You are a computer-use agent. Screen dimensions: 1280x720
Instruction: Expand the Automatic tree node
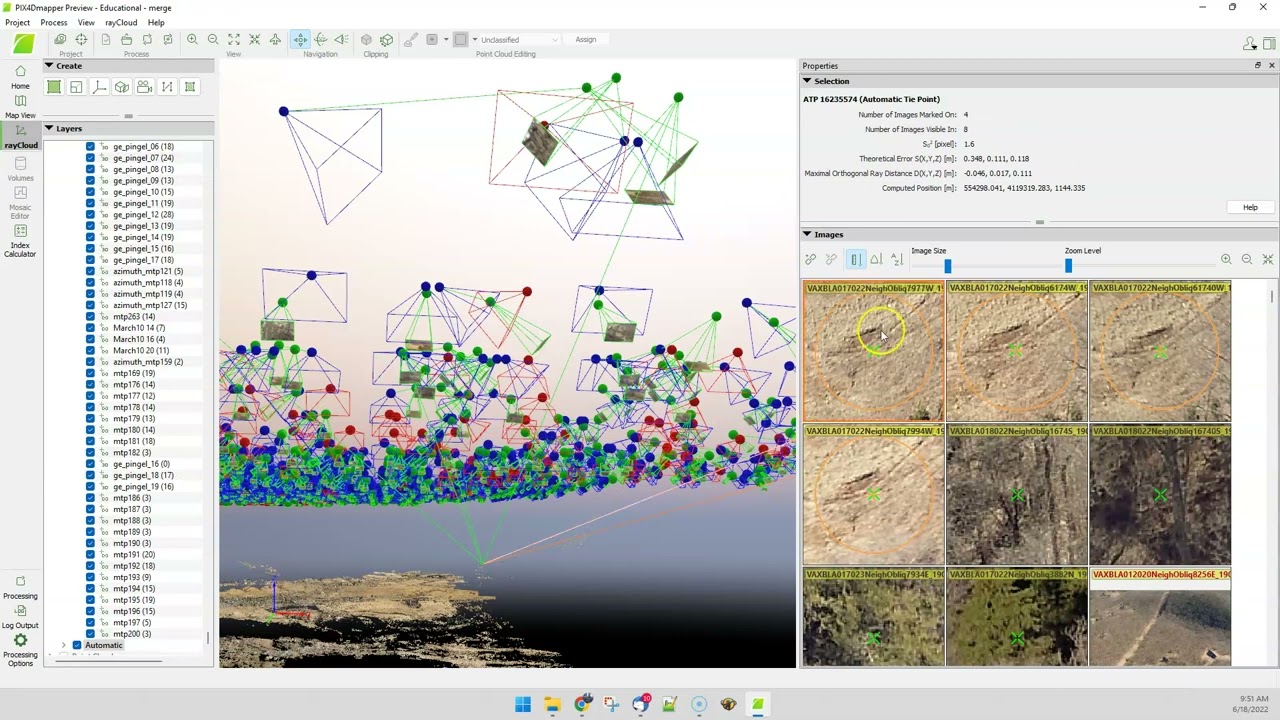(x=64, y=645)
